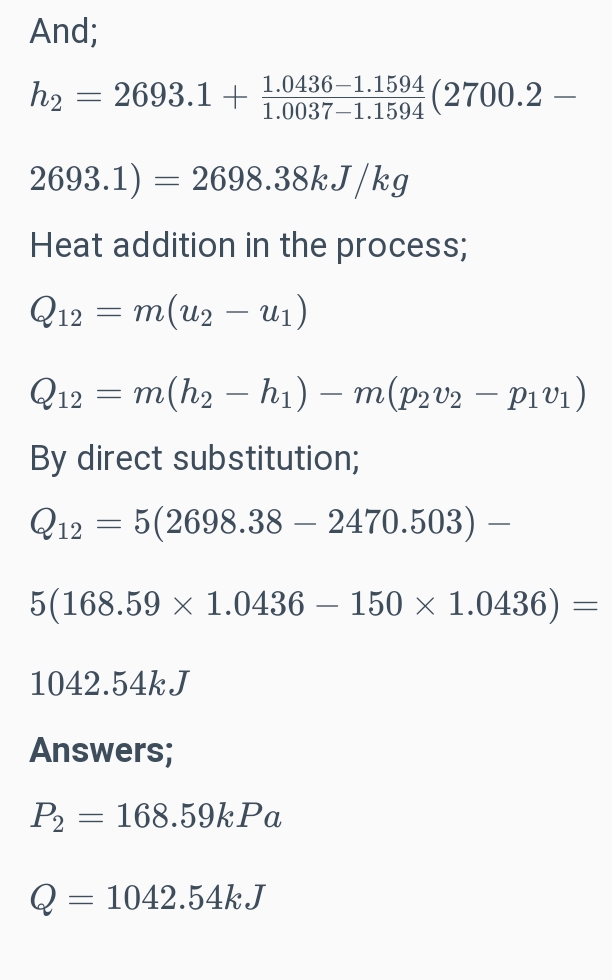This screenshot has height=980, width=612.
Task: Click the "And;" text at top
Action: tap(64, 32)
